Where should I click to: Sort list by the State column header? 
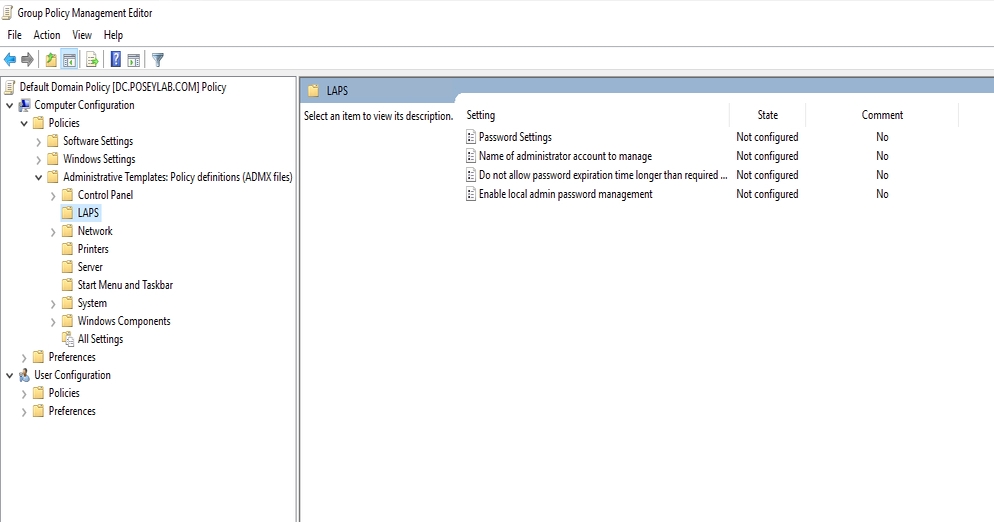point(767,115)
